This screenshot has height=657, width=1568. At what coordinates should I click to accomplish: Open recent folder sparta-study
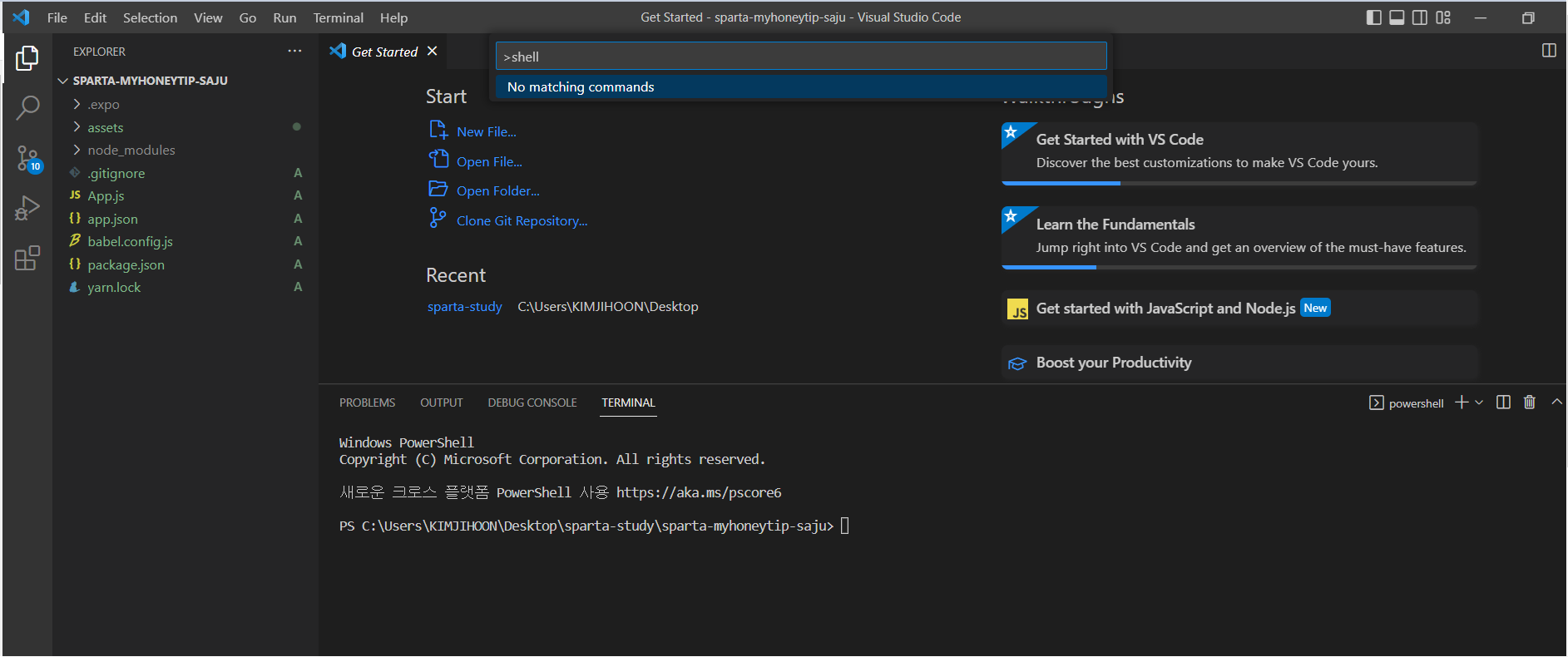465,306
